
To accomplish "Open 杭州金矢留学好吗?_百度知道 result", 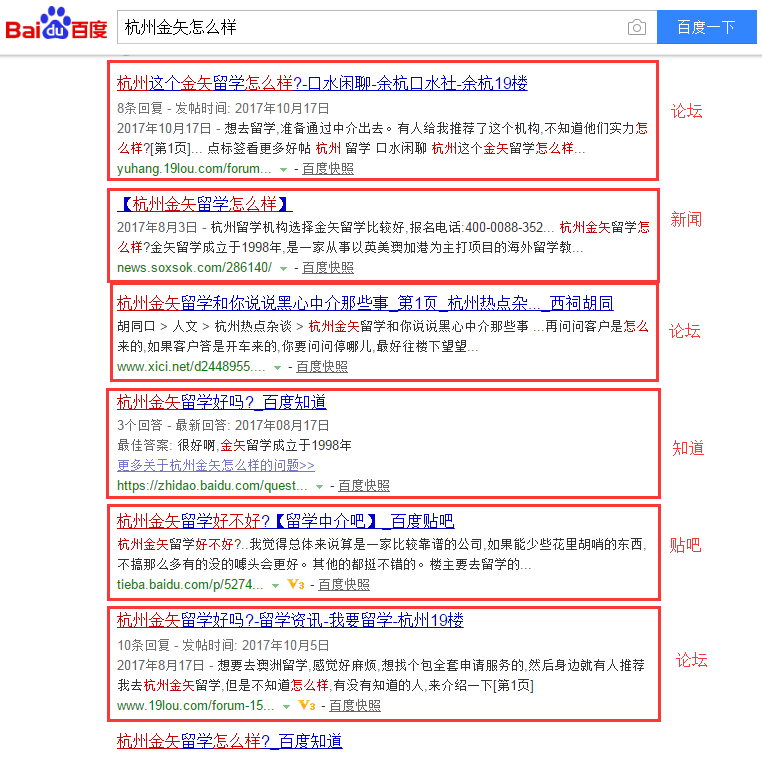I will (221, 402).
